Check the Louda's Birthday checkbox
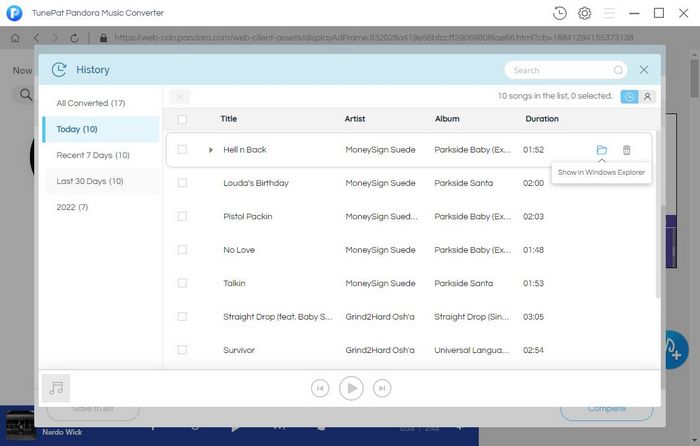This screenshot has width=700, height=446. pyautogui.click(x=182, y=183)
